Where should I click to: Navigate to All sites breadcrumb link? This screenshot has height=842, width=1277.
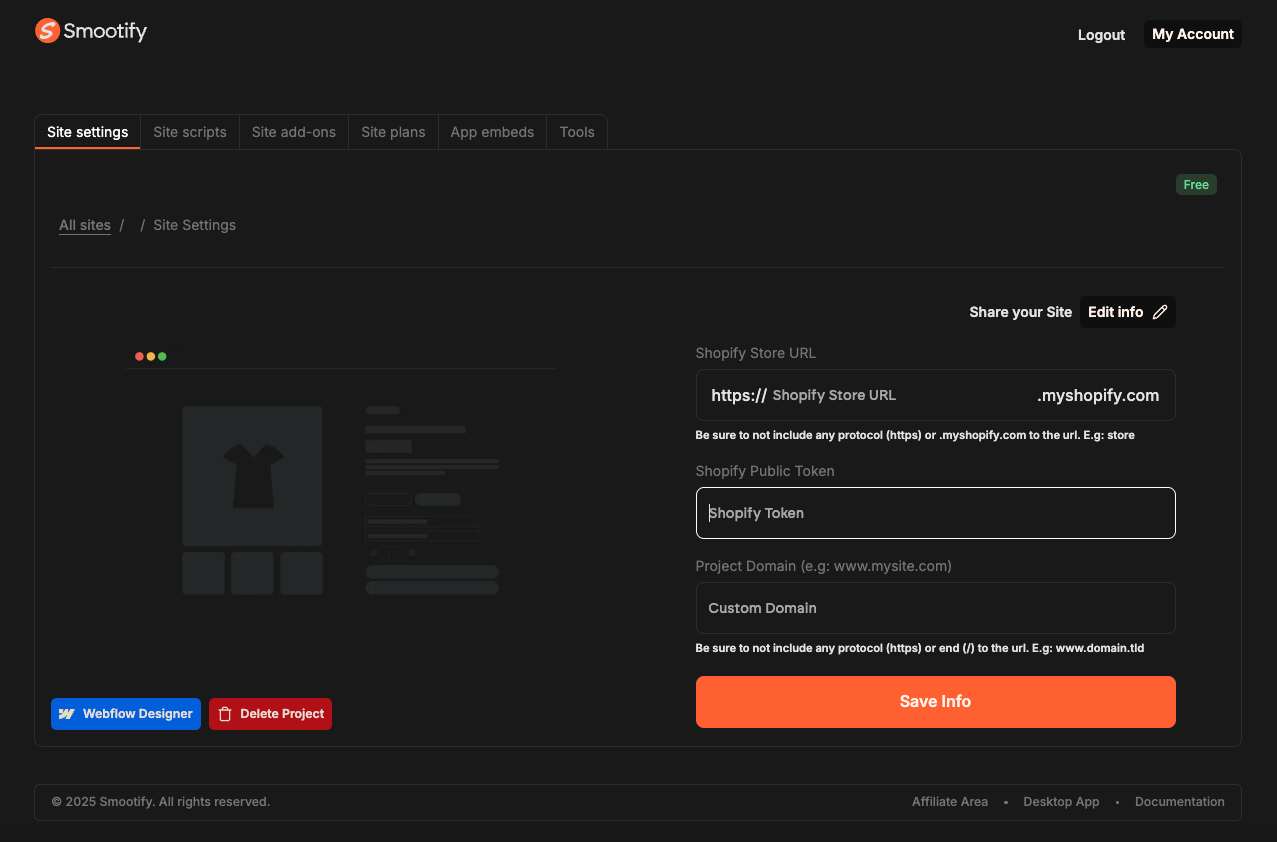coord(85,225)
